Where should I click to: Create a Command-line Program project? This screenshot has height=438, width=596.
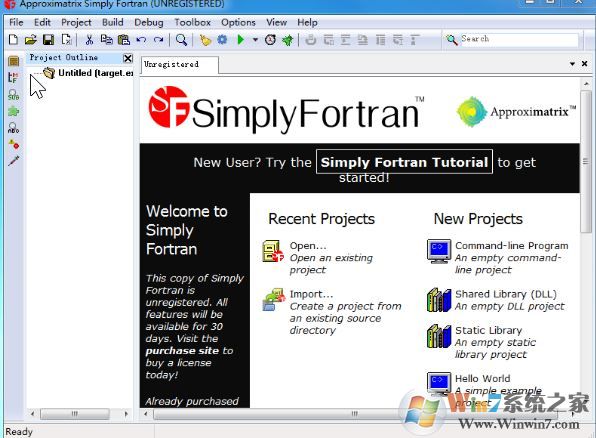512,246
